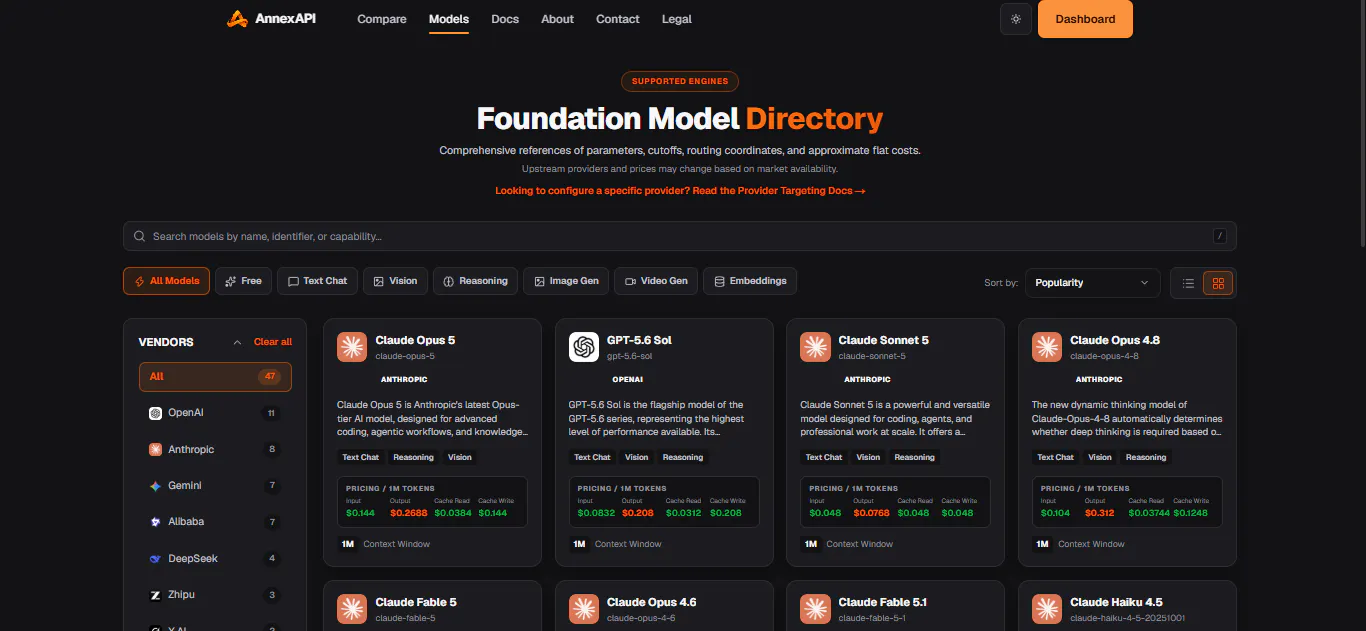Click Reasoning tag on Claude Opus 5 card

tap(413, 457)
